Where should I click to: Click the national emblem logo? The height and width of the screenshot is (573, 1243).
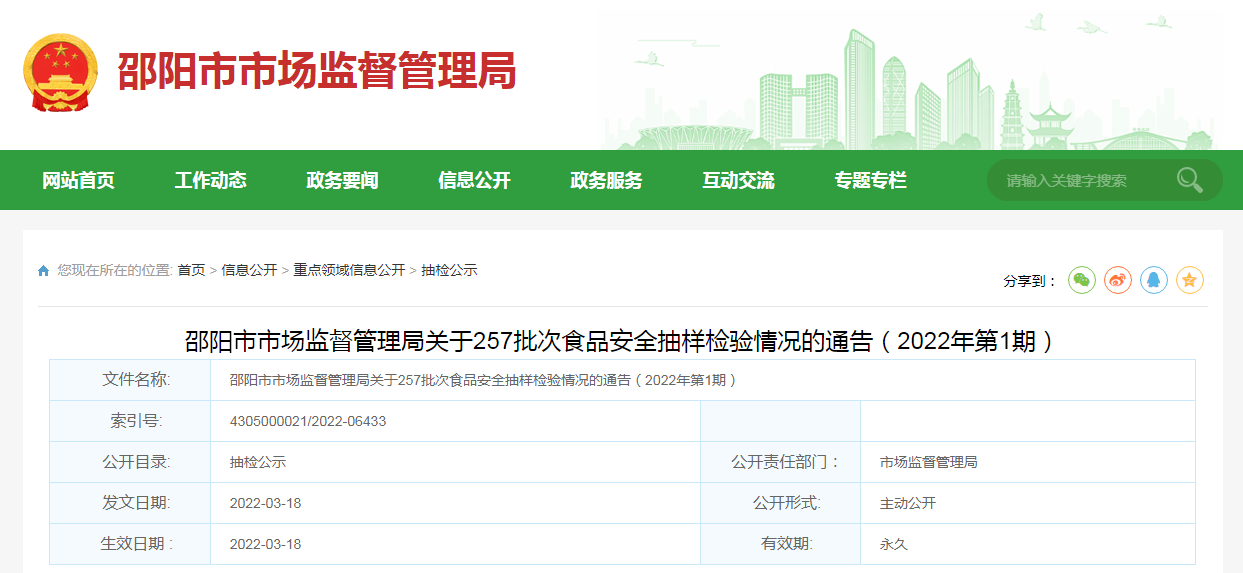[61, 72]
